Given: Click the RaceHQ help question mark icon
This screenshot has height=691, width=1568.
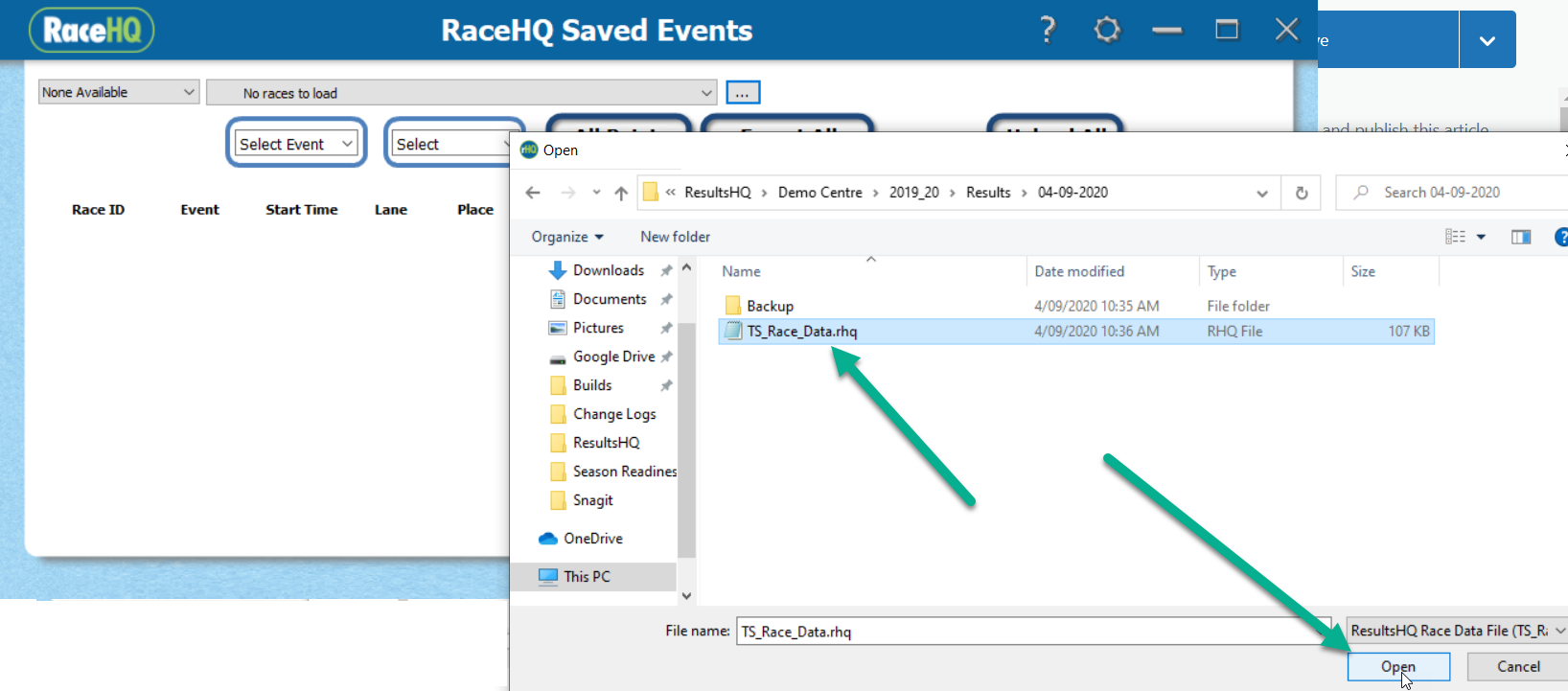Looking at the screenshot, I should pyautogui.click(x=1048, y=30).
